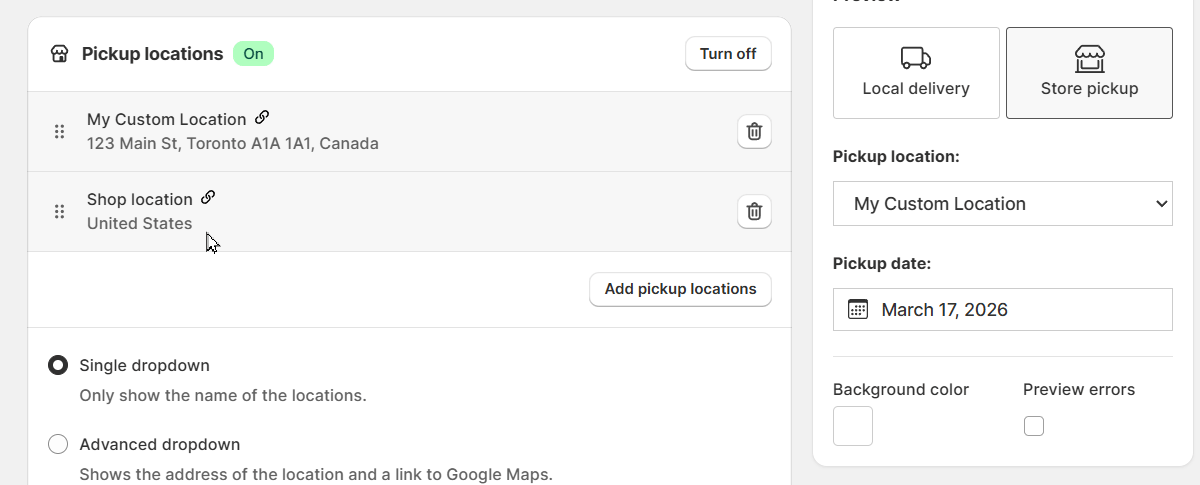Enable the Preview errors checkbox
Viewport: 1200px width, 485px height.
point(1034,426)
